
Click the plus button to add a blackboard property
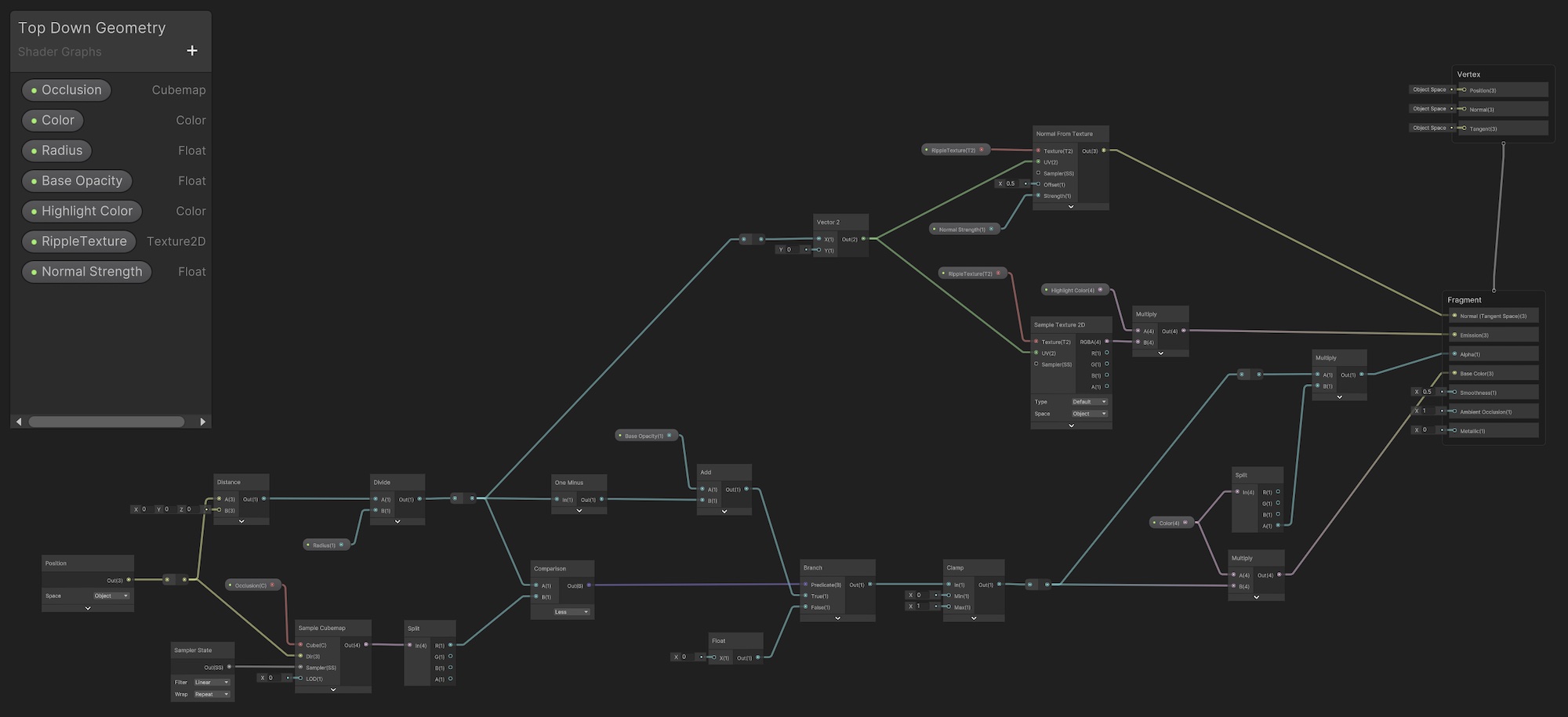point(192,51)
